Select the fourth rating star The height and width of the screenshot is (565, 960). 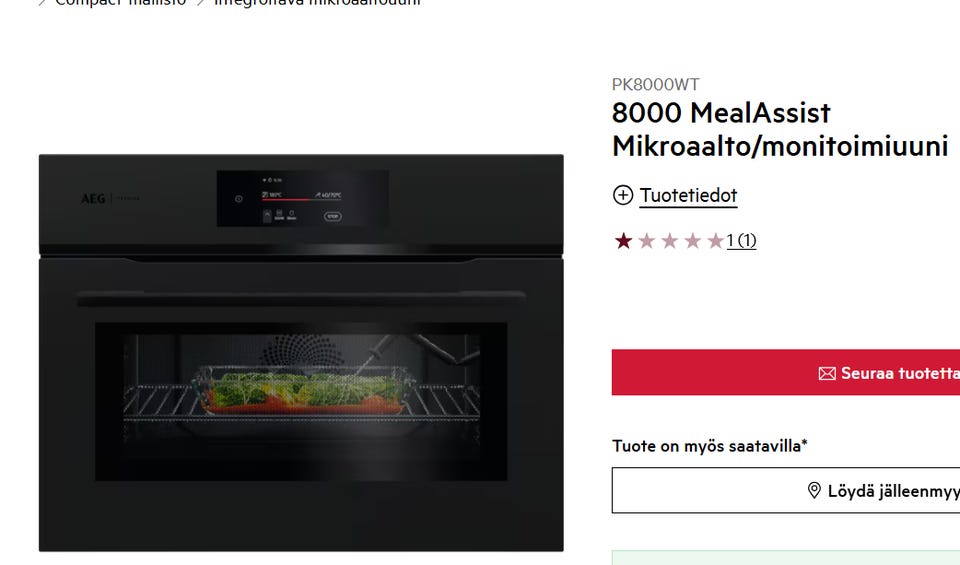click(x=692, y=241)
